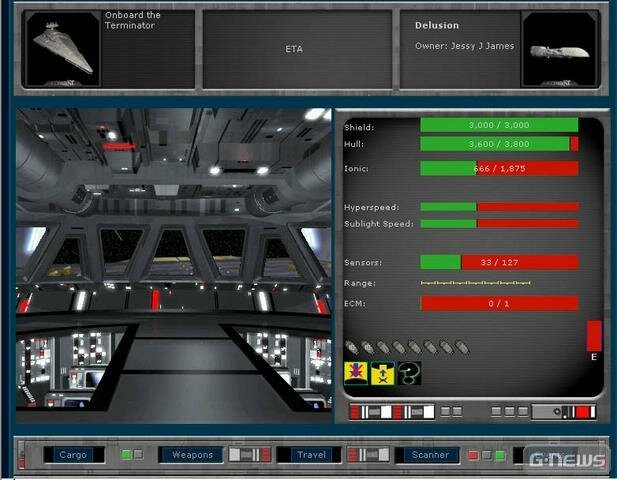The width and height of the screenshot is (617, 480).
Task: Click the Shield 3,000 / 3,000 bar
Action: pyautogui.click(x=499, y=125)
